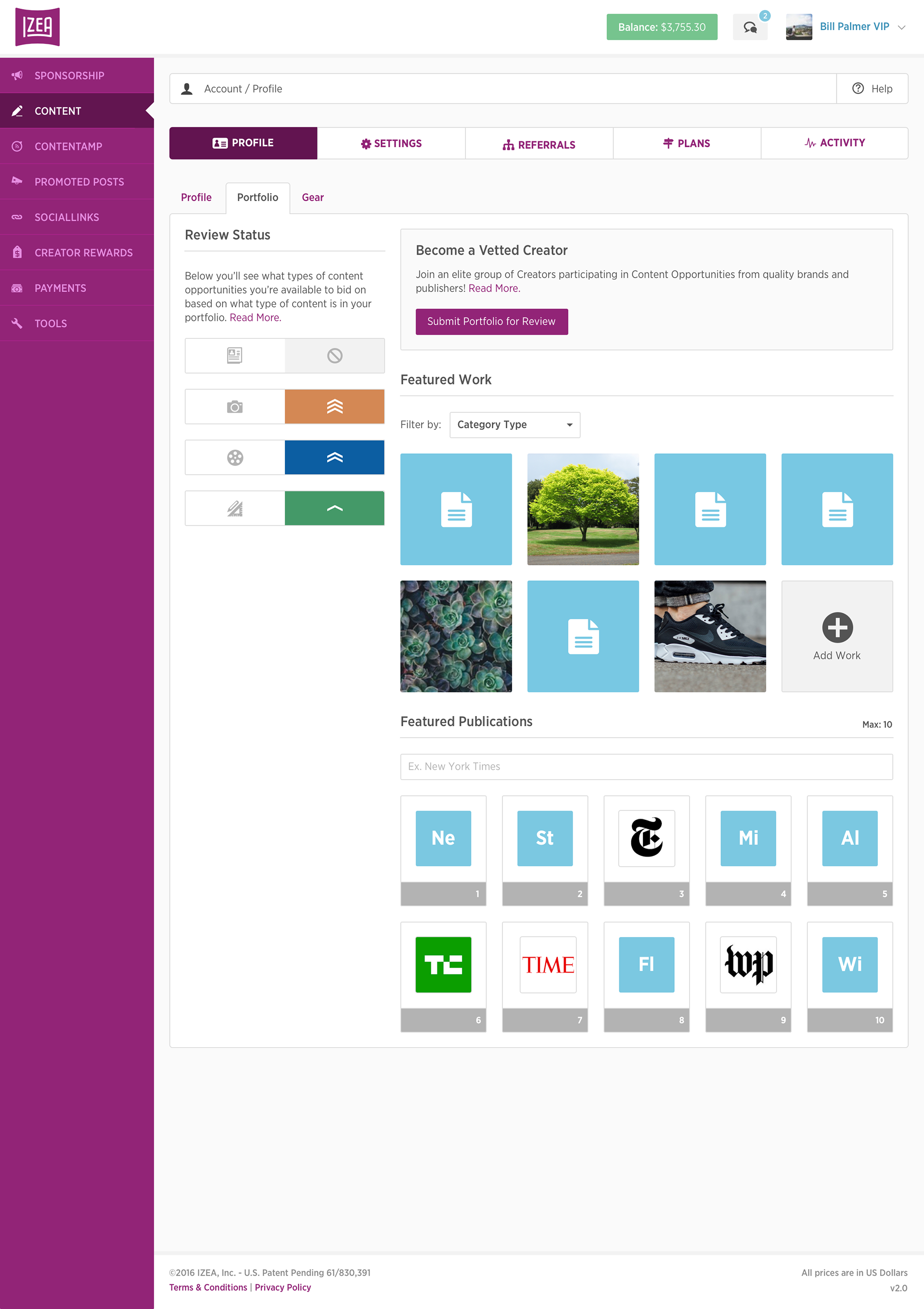Switch to the PROFILE main tab
This screenshot has width=924, height=1309.
click(x=244, y=142)
